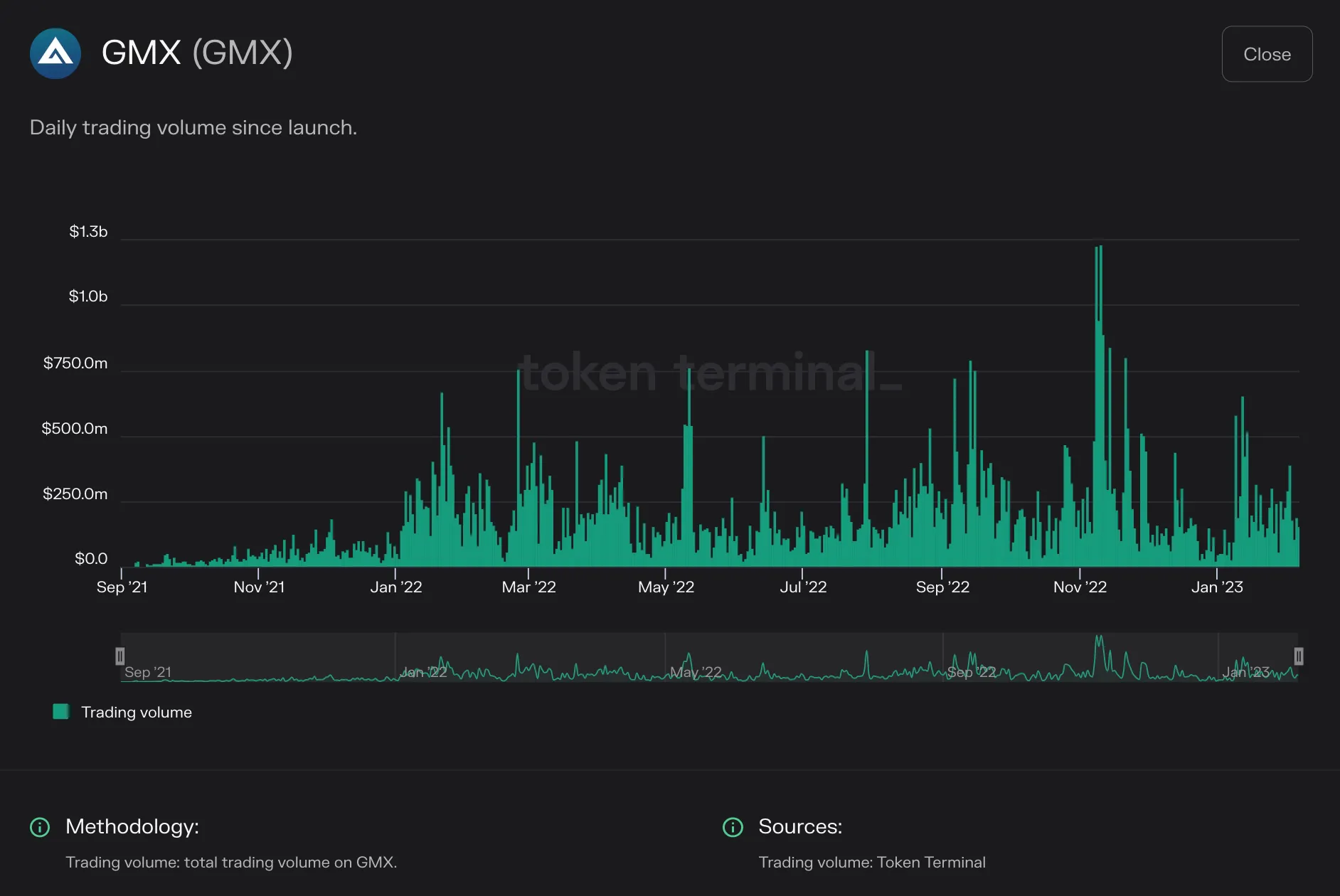Click the Methodology info icon
Viewport: 1340px width, 896px height.
coord(40,827)
